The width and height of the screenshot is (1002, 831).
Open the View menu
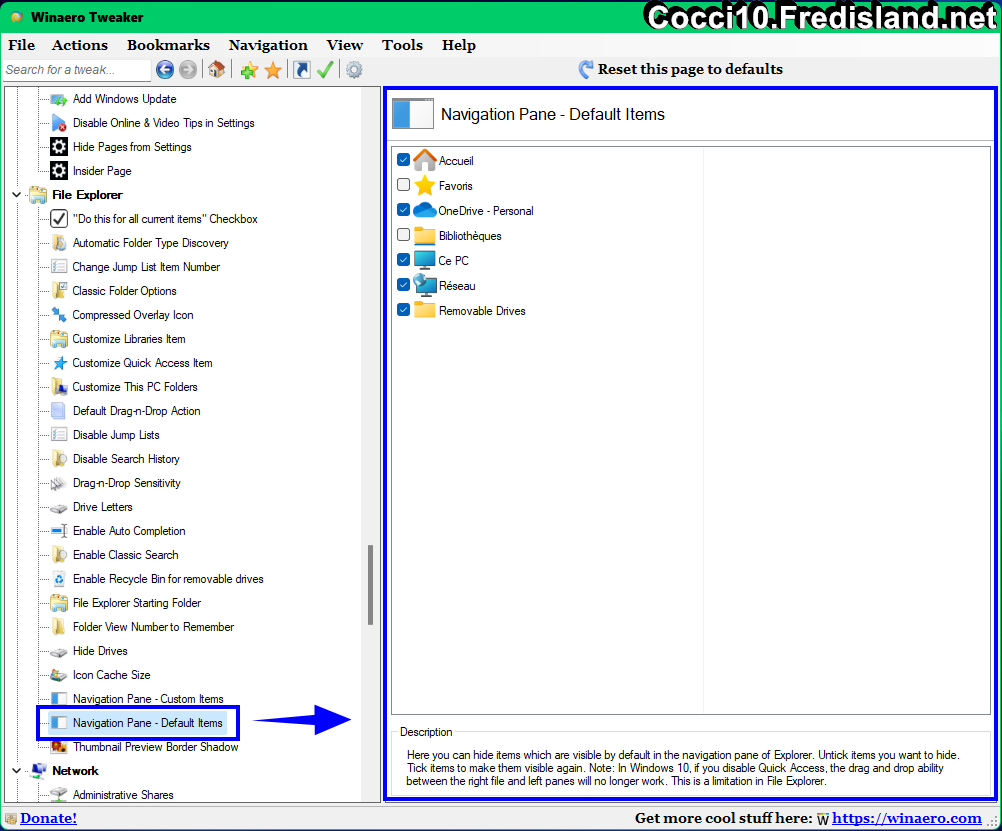[x=344, y=45]
